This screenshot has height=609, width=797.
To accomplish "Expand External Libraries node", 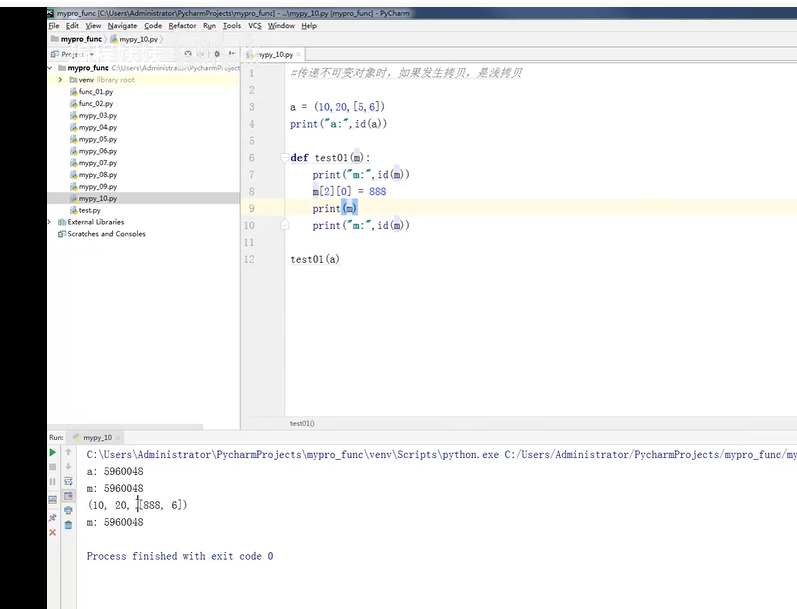I will [x=50, y=222].
